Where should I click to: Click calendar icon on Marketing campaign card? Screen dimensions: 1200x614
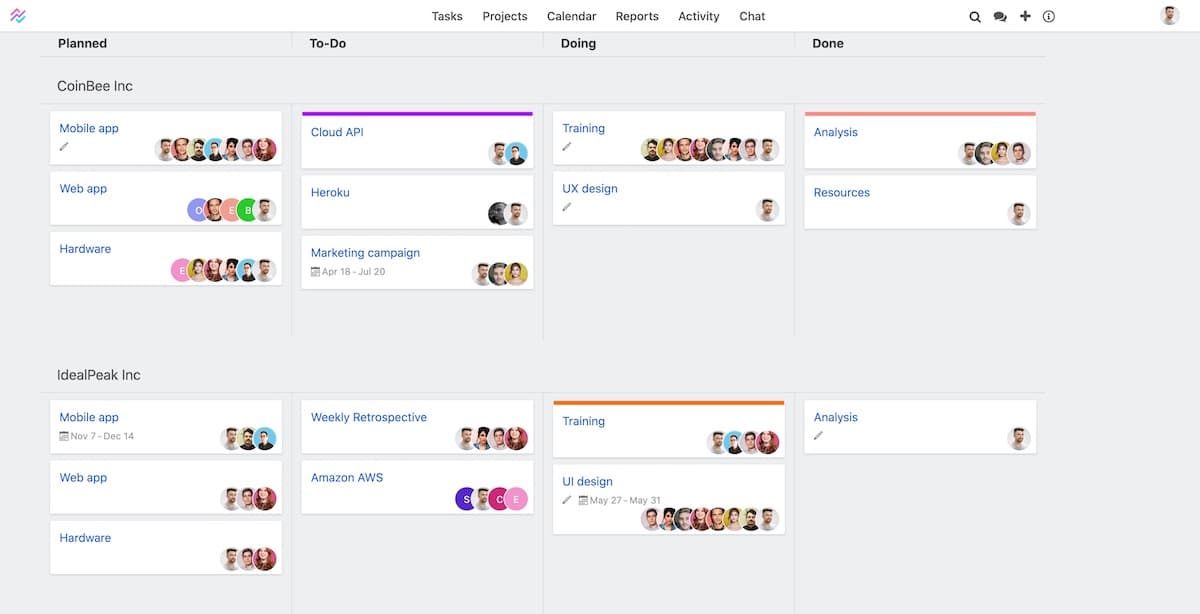(x=315, y=272)
